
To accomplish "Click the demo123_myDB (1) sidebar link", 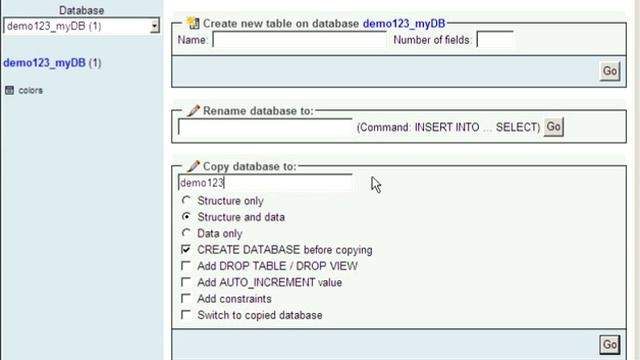I will tap(52, 63).
